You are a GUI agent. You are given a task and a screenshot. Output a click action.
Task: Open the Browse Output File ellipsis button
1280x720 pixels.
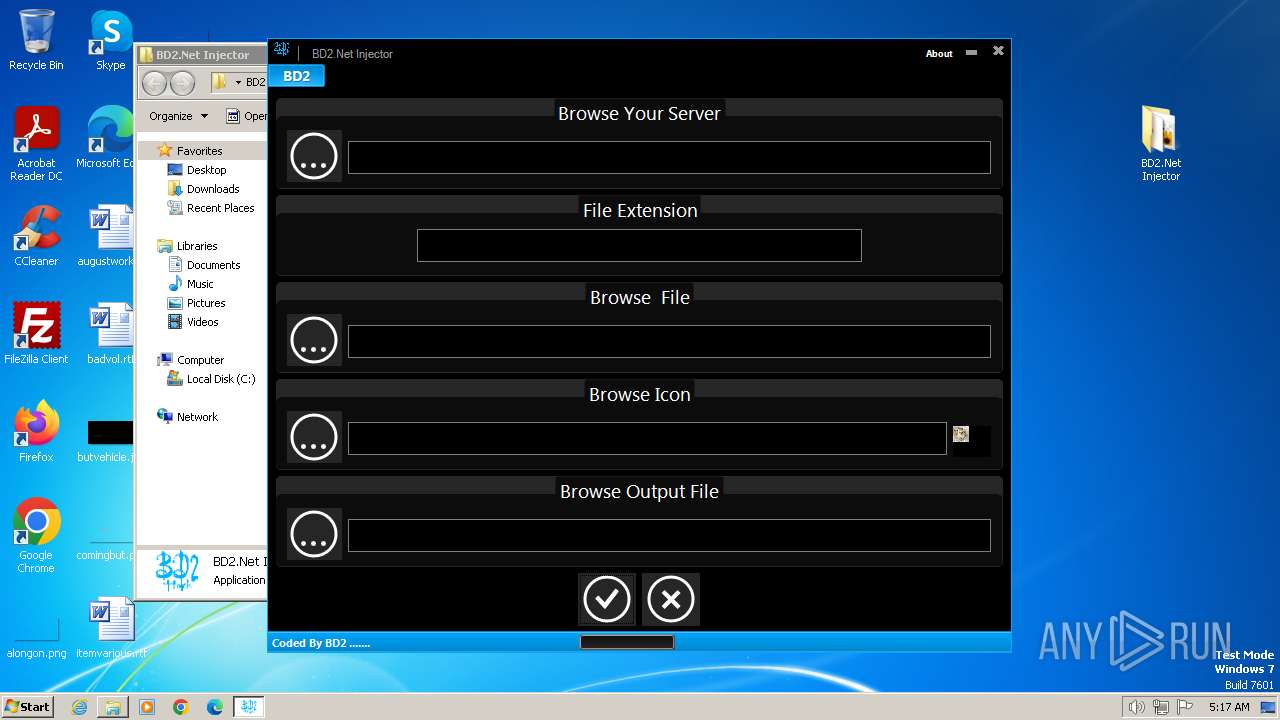(x=314, y=534)
